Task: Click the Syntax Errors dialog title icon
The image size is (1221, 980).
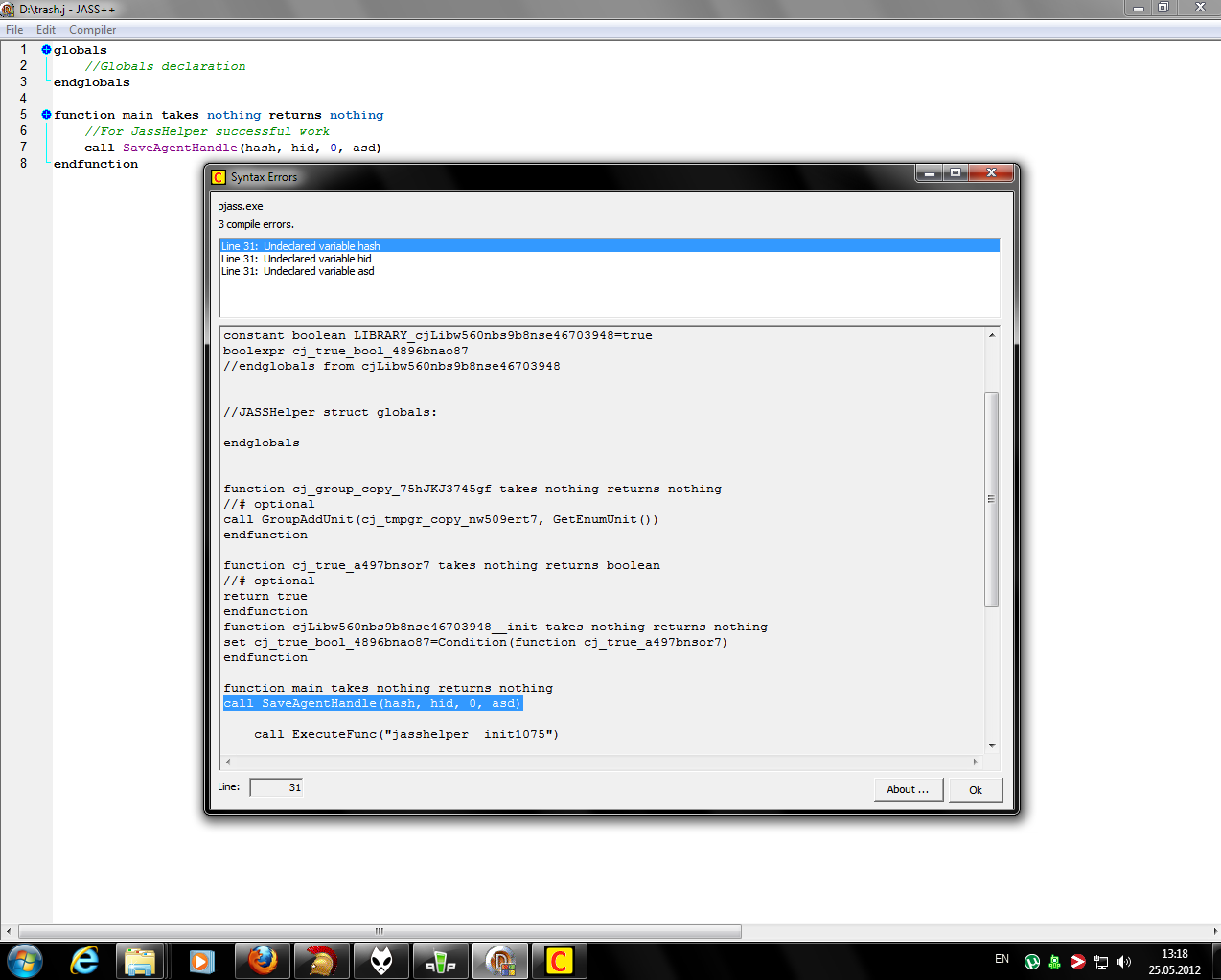Action: click(x=219, y=177)
